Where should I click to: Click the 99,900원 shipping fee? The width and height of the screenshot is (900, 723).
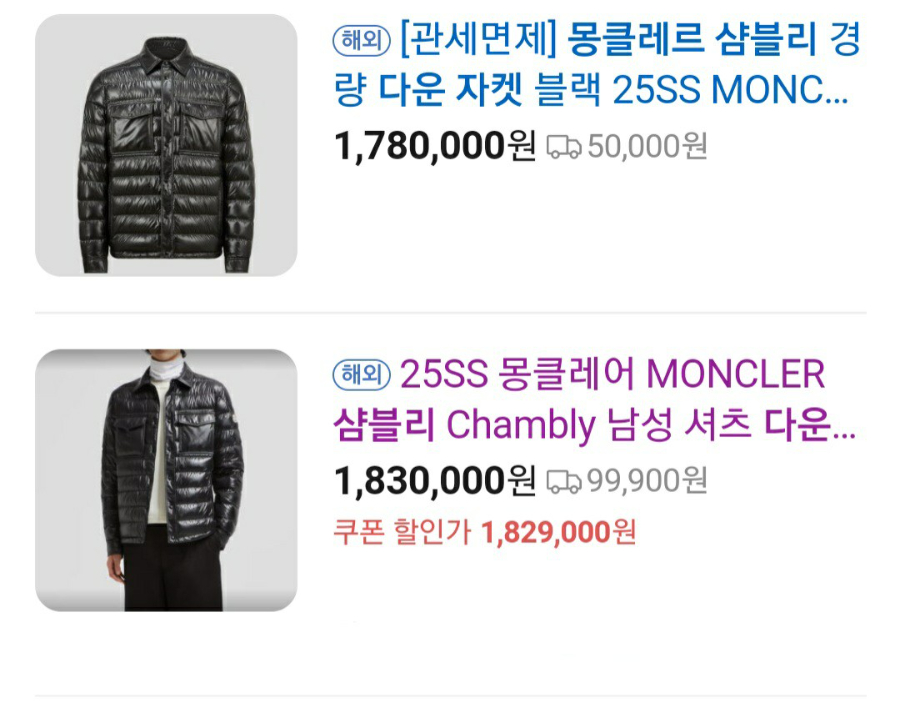pos(647,481)
